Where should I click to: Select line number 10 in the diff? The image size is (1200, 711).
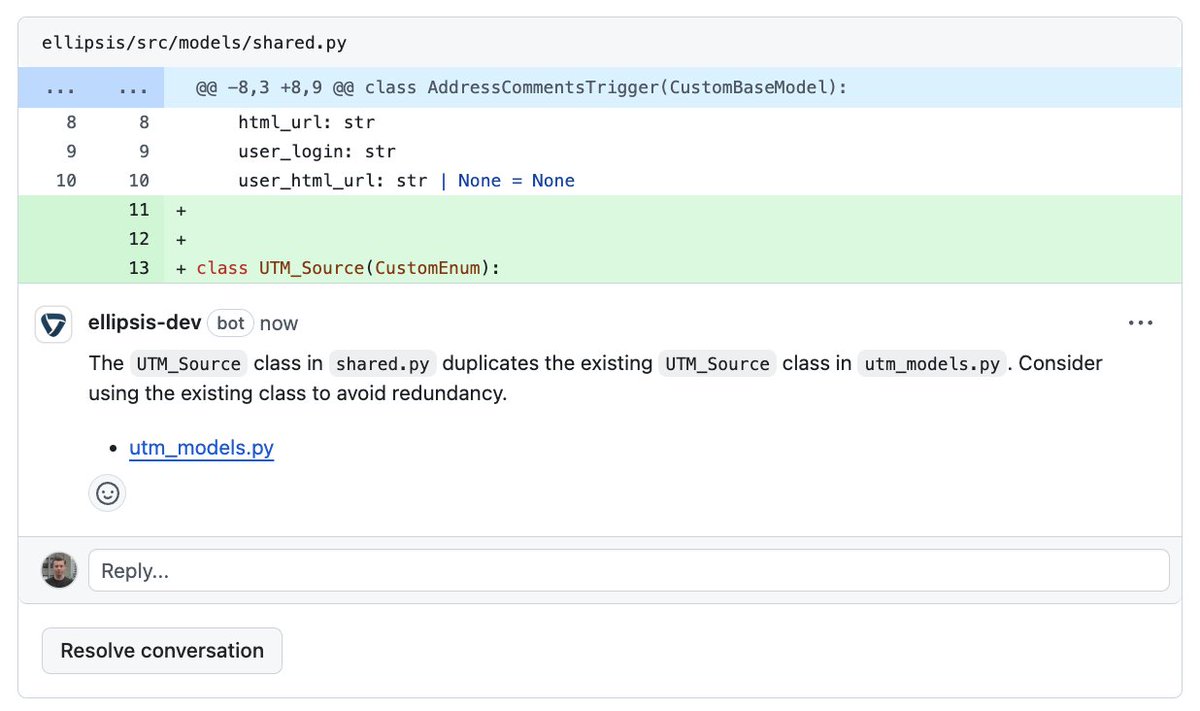(x=66, y=180)
